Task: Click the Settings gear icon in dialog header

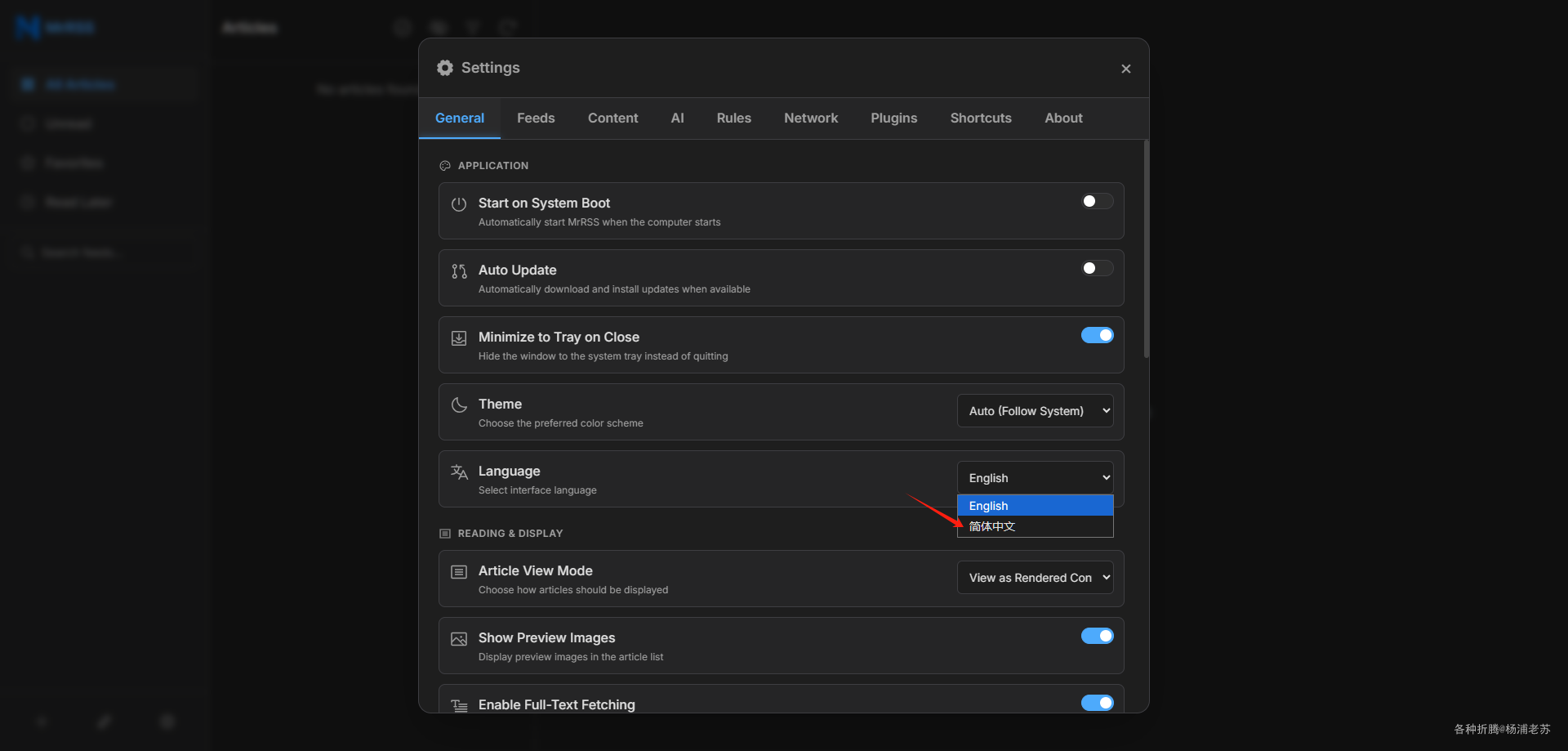Action: [445, 68]
